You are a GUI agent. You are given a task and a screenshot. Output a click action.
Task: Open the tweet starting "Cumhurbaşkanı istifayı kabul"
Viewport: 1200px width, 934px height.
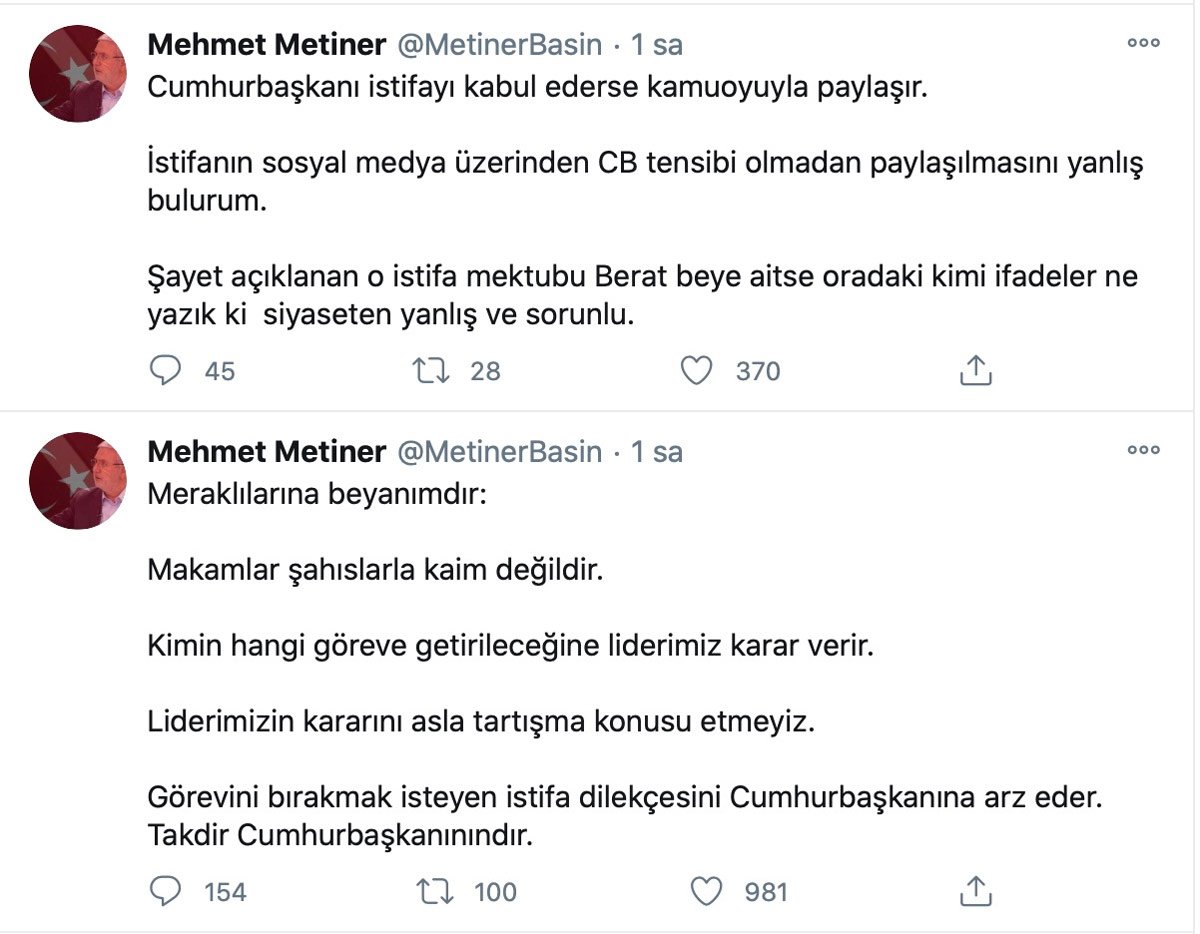tap(538, 87)
